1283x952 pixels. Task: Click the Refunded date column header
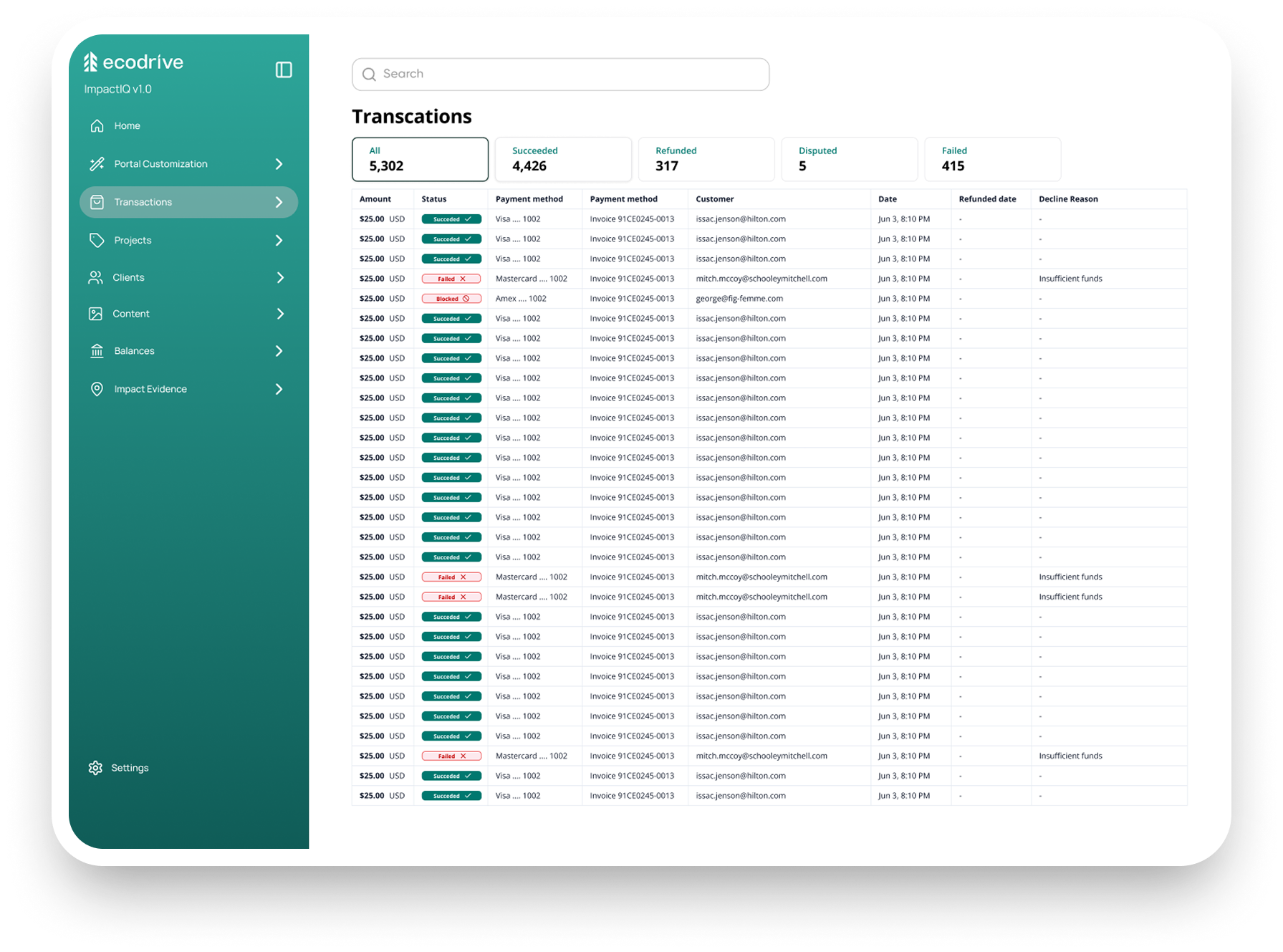coord(987,199)
